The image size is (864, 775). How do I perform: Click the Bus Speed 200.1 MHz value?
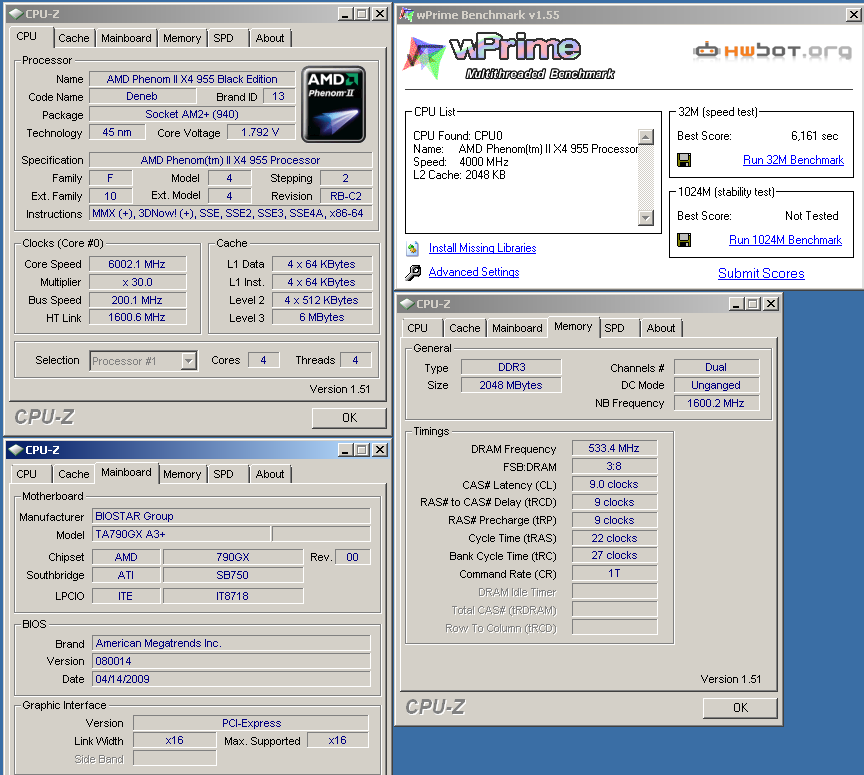(137, 300)
